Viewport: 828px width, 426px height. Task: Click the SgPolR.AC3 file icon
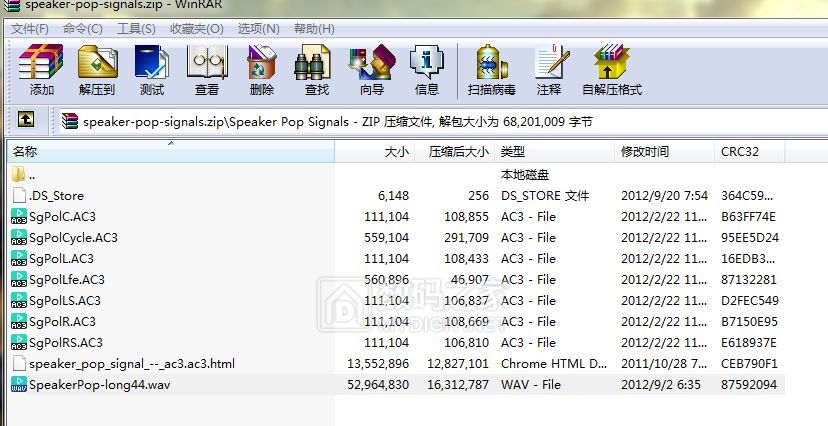click(18, 321)
